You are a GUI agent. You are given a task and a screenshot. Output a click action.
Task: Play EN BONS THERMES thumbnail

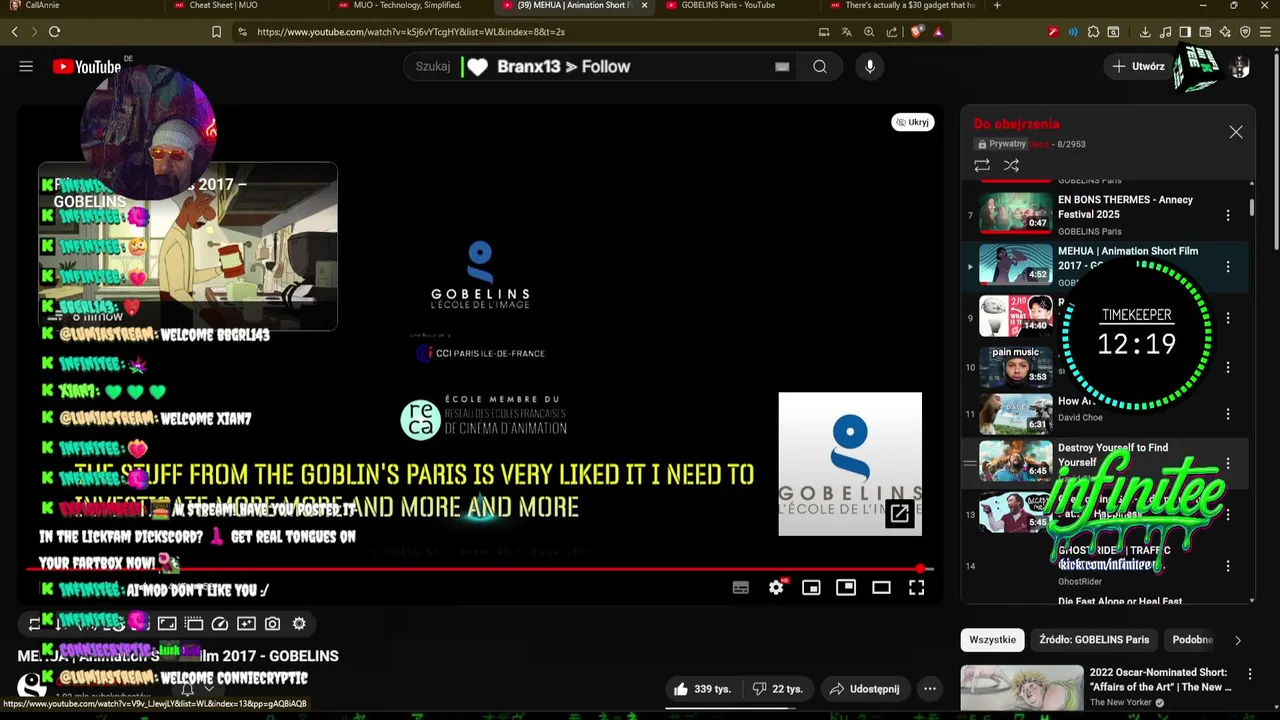[x=1015, y=213]
